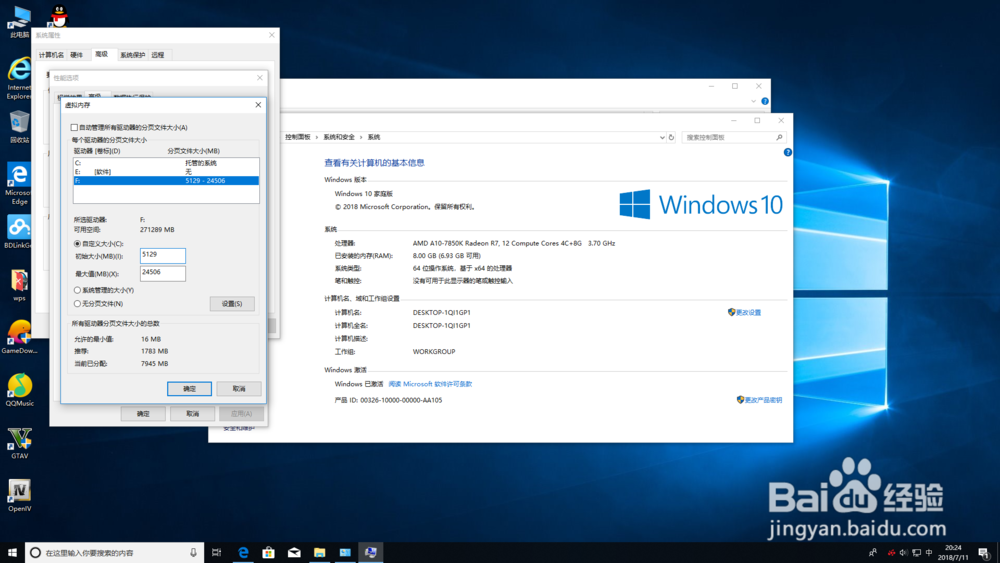Close the 虚拟内存 dialog
Image resolution: width=1000 pixels, height=563 pixels.
(x=258, y=105)
